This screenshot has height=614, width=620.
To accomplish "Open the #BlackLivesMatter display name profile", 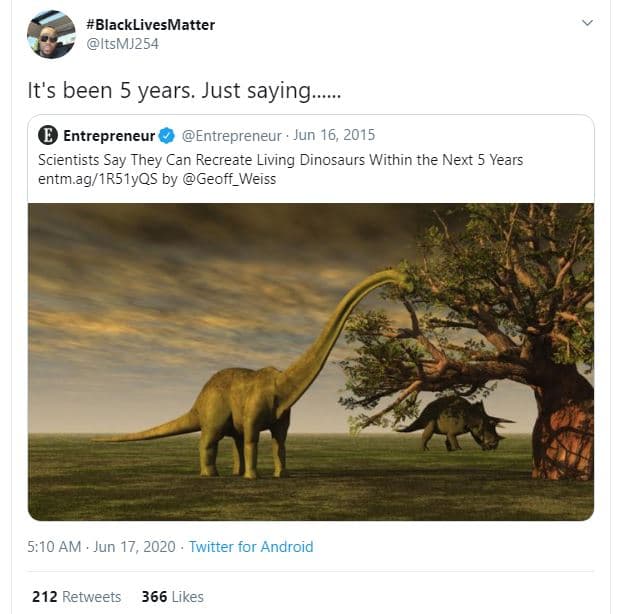I will pos(151,24).
